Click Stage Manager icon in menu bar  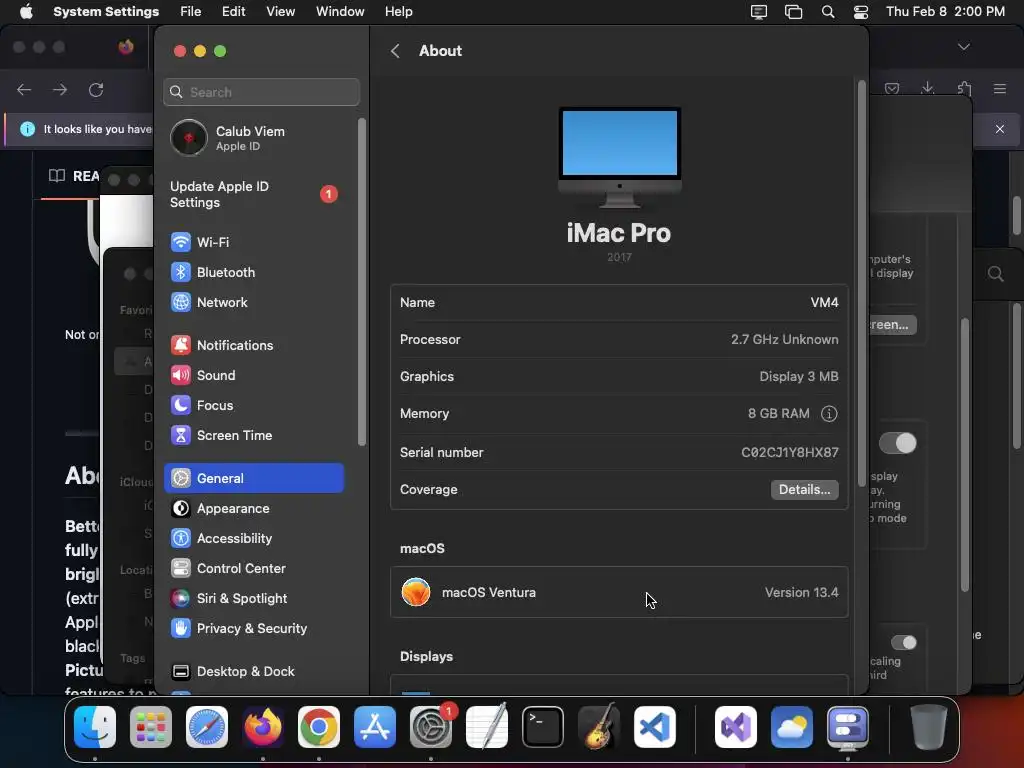[x=793, y=12]
